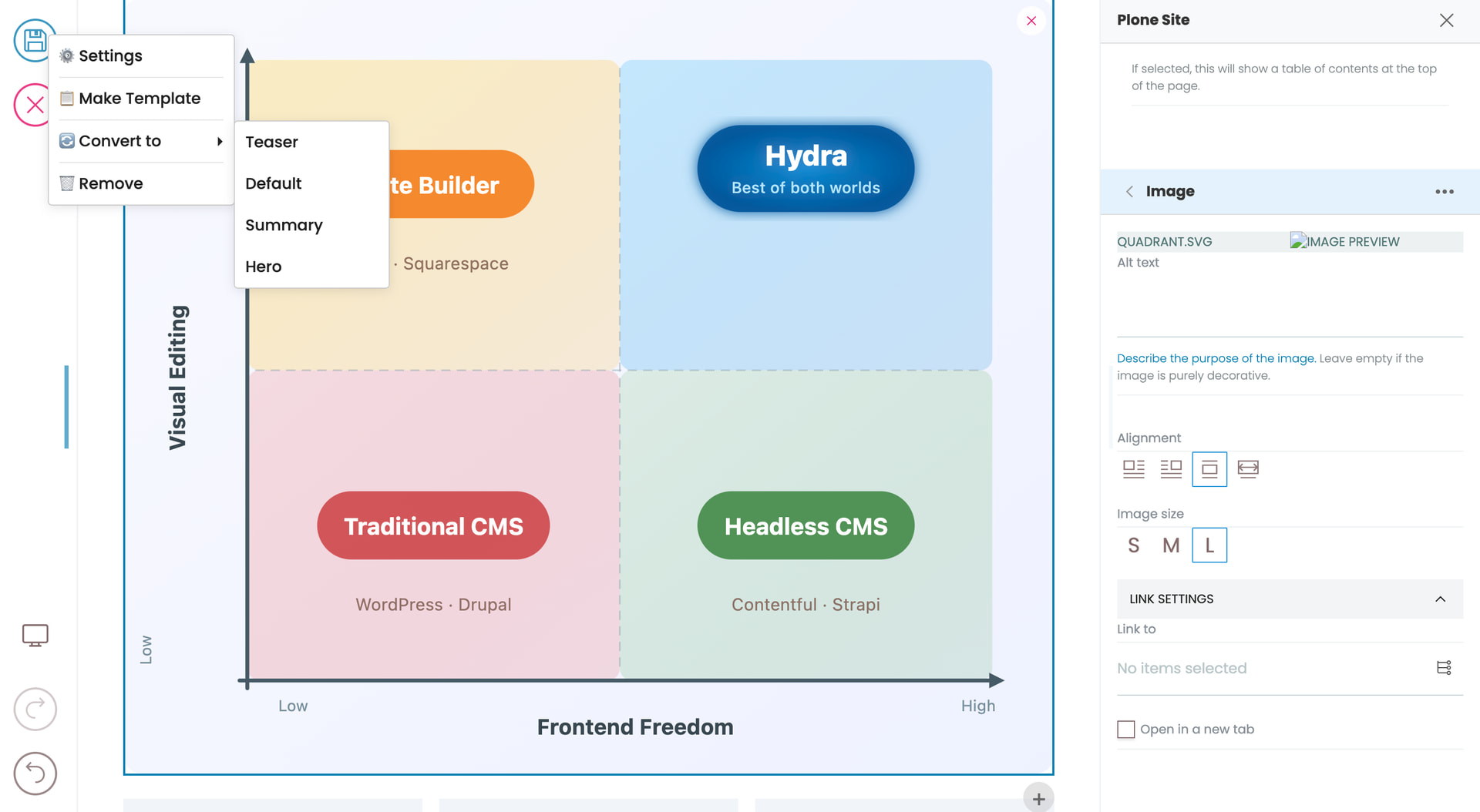Go back using Image header chevron
1480x812 pixels.
coord(1129,192)
